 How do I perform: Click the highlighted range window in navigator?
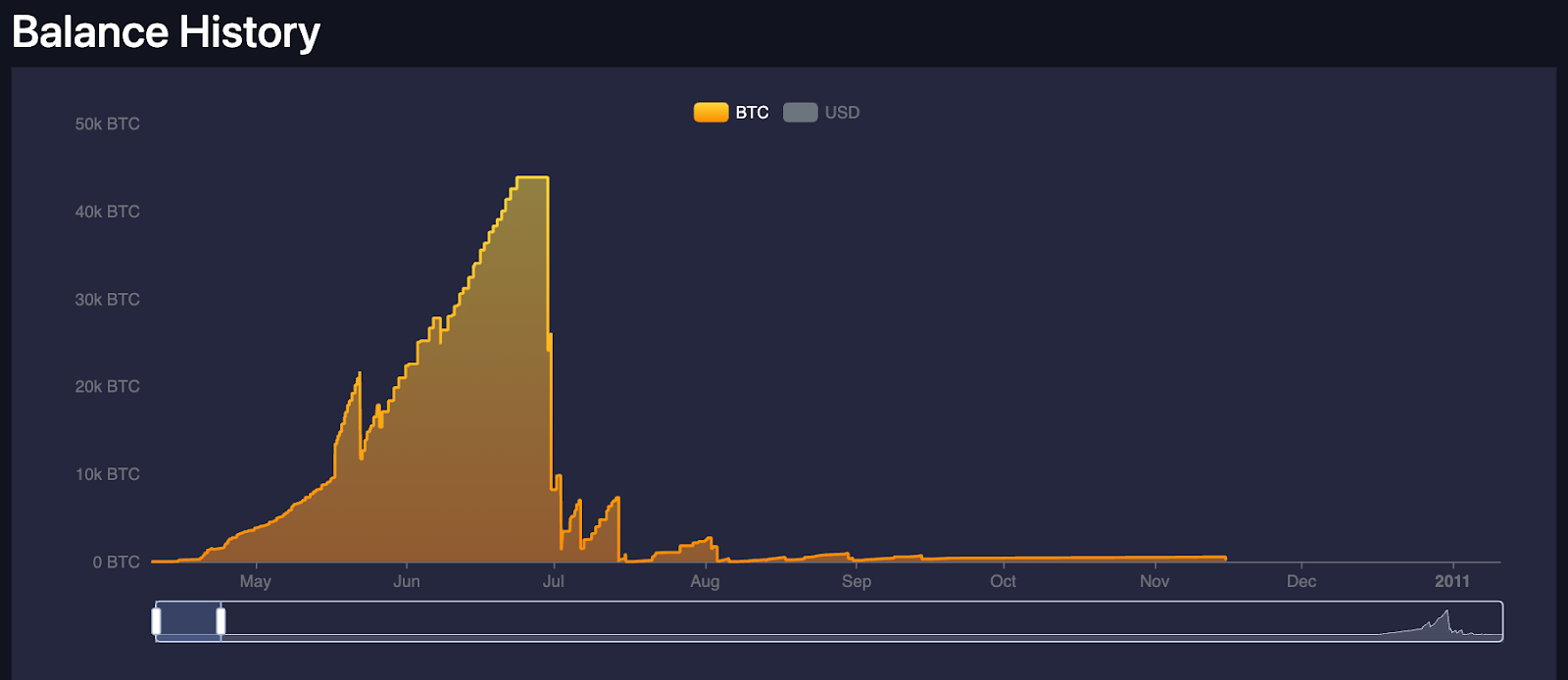point(188,621)
